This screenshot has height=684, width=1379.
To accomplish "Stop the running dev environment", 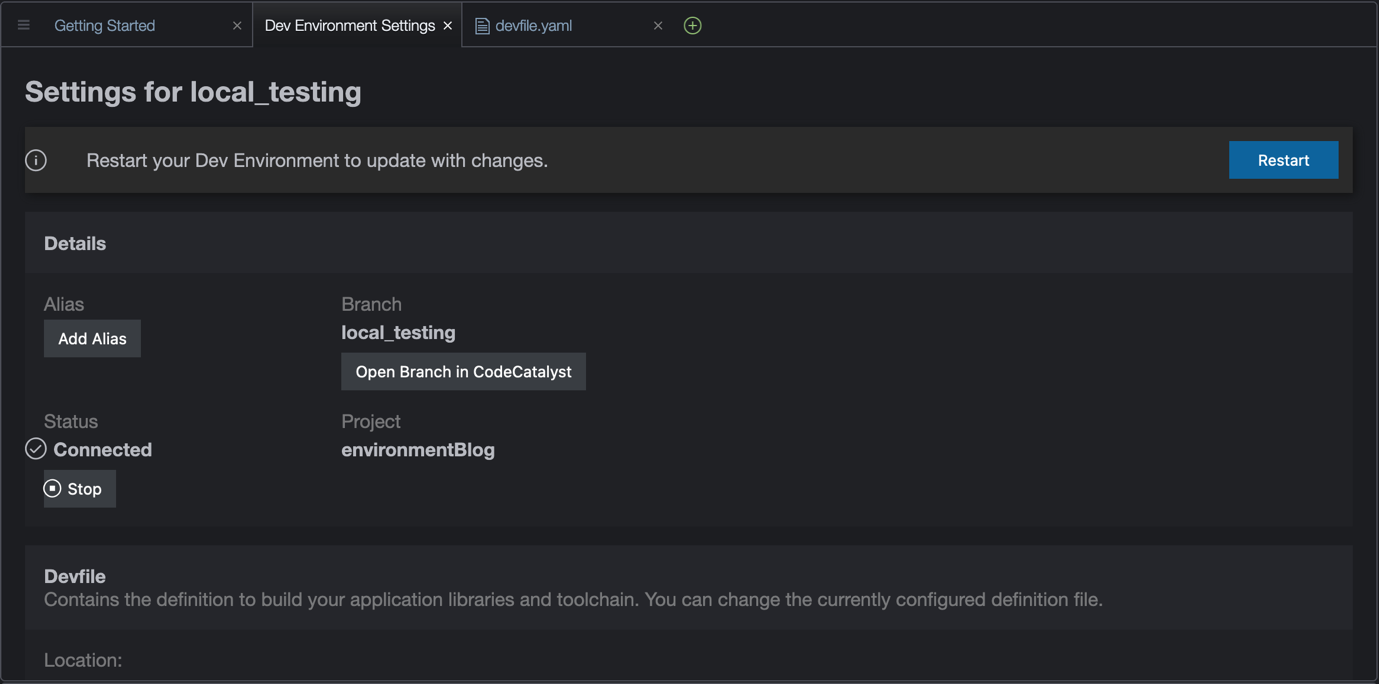I will (x=79, y=488).
